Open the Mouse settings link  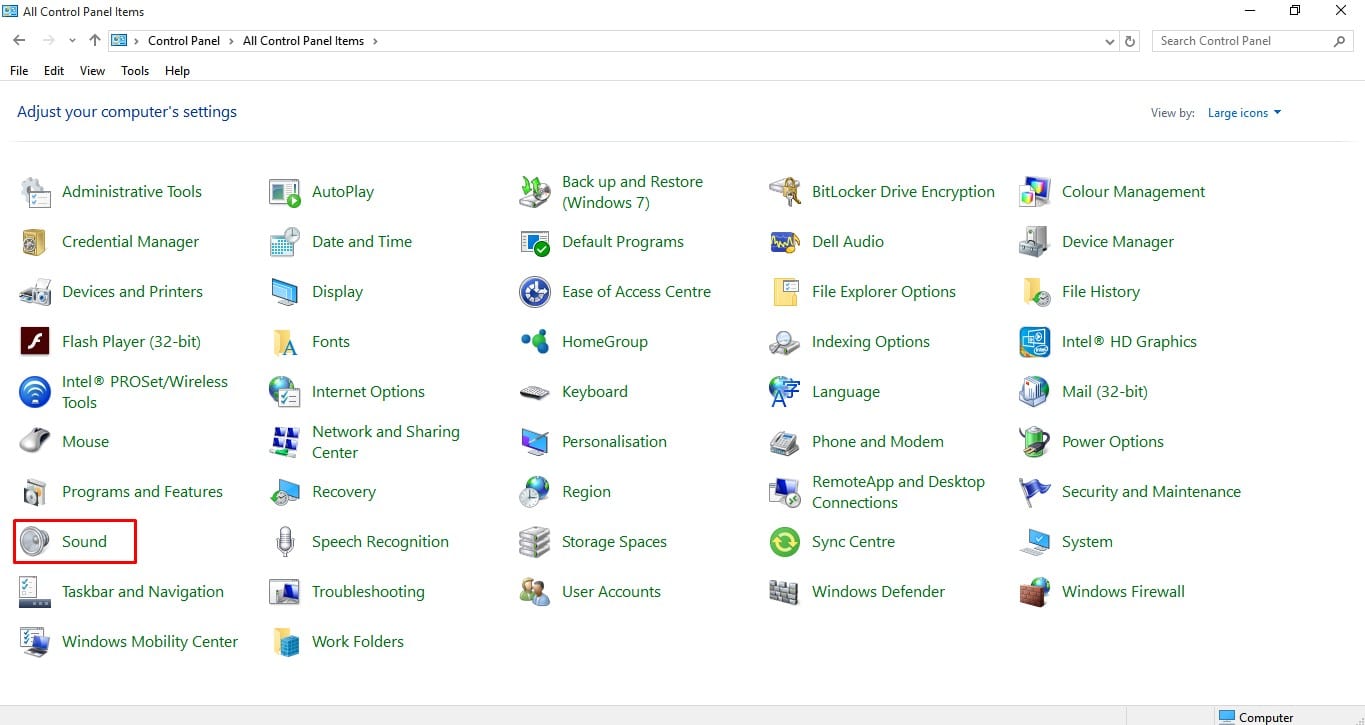pyautogui.click(x=86, y=442)
